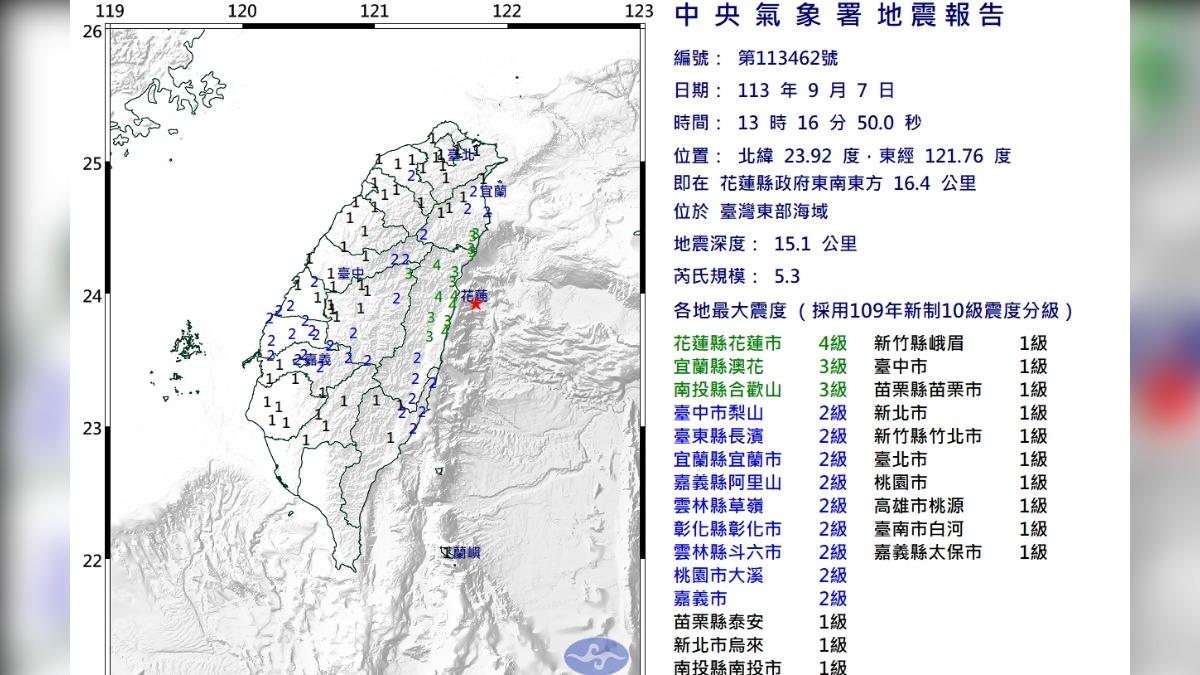Click the 臺南市白河 intensity row
This screenshot has width=1200, height=675.
[961, 529]
